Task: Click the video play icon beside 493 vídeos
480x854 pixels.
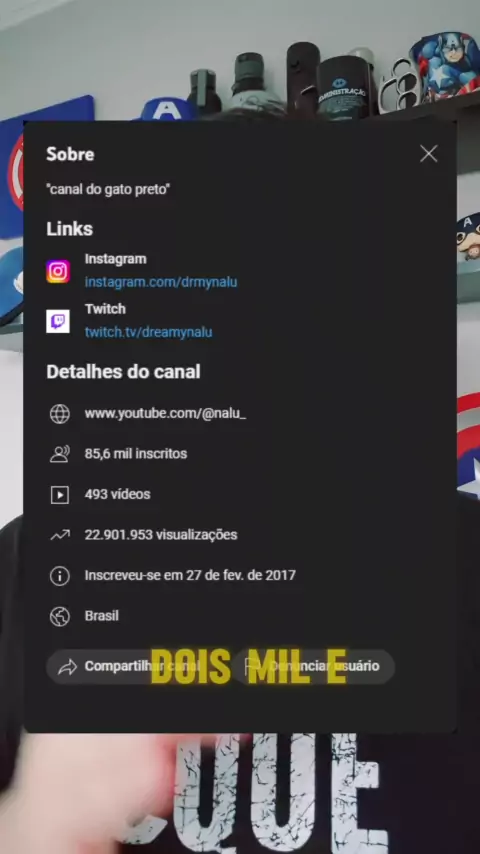Action: point(59,495)
